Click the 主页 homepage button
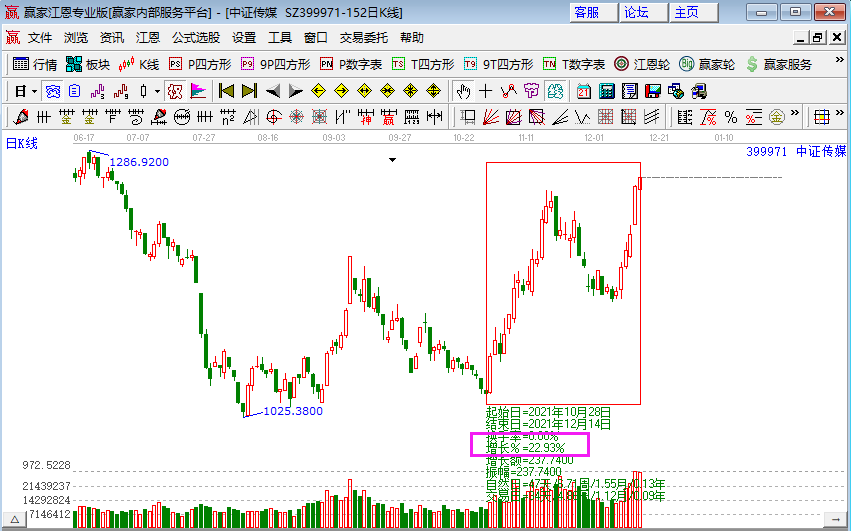 [x=694, y=12]
